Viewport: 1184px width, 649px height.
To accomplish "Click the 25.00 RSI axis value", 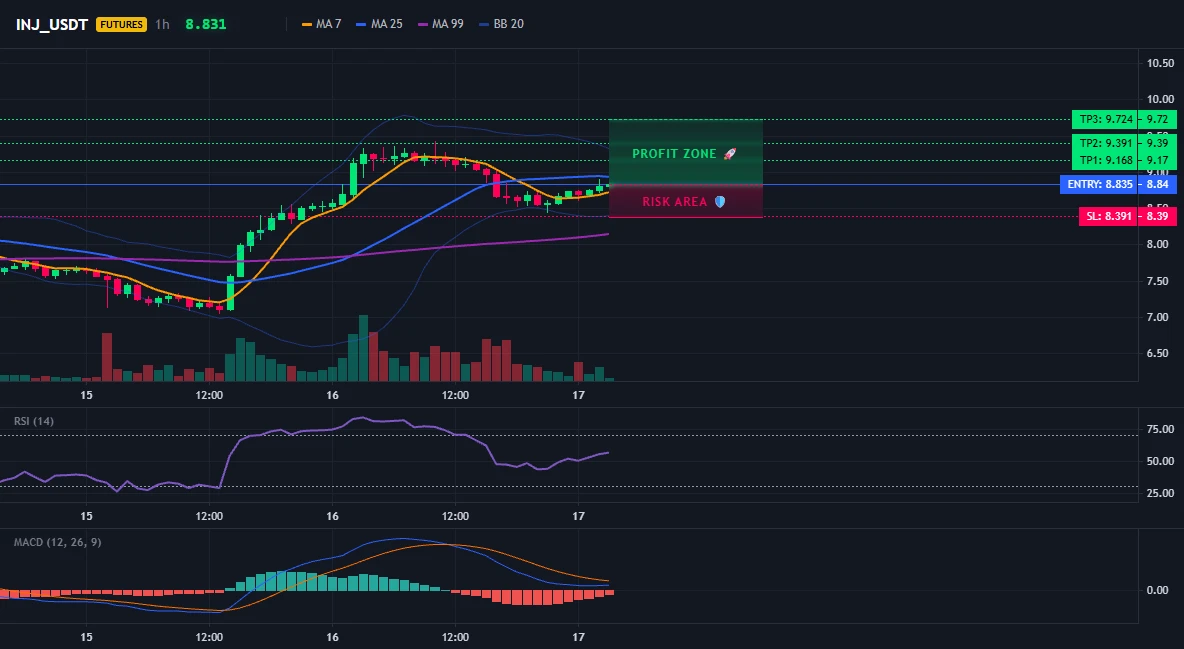I will click(x=1160, y=493).
